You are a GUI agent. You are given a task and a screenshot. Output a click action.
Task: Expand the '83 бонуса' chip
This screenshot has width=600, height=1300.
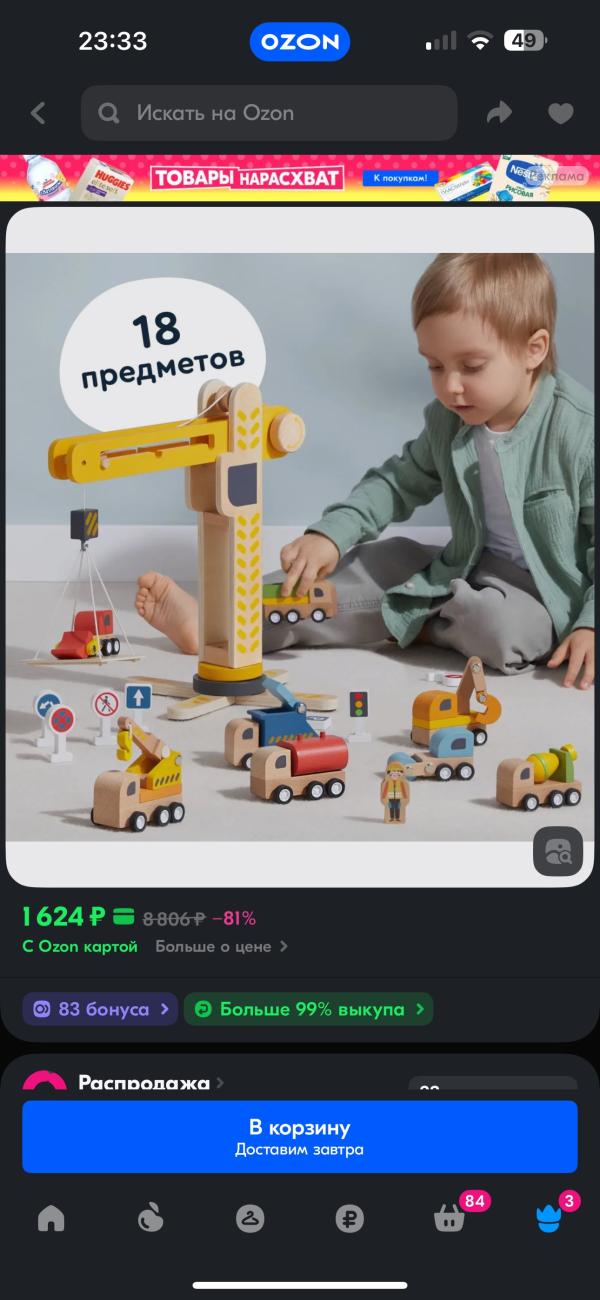[100, 1009]
